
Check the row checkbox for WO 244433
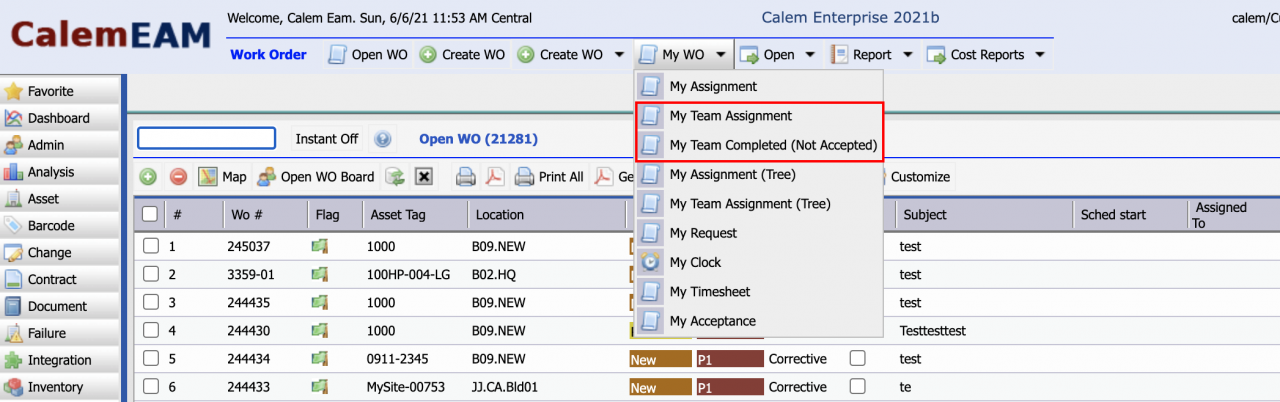tap(150, 386)
